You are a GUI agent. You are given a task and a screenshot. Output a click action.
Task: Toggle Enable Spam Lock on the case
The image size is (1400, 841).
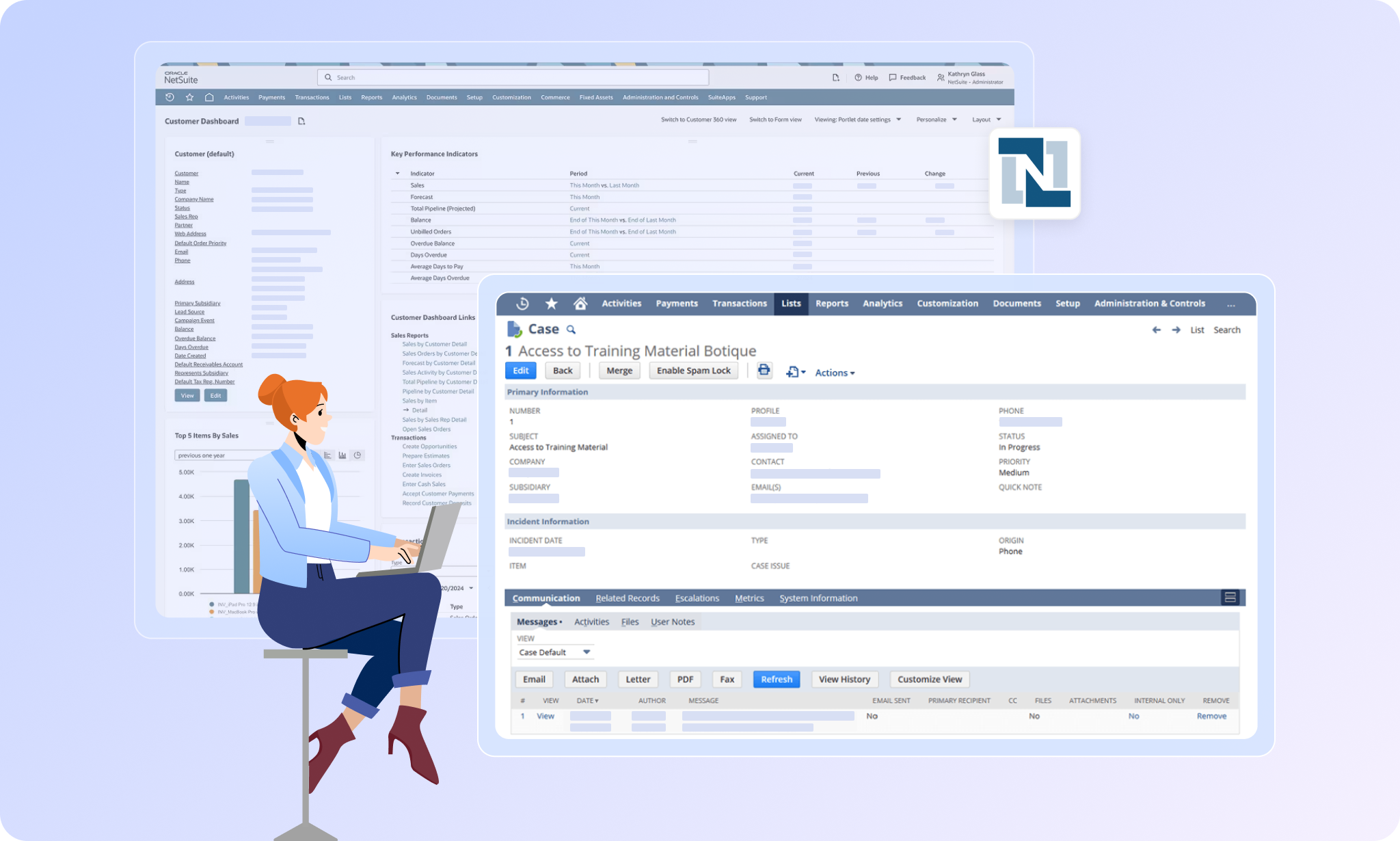point(694,371)
